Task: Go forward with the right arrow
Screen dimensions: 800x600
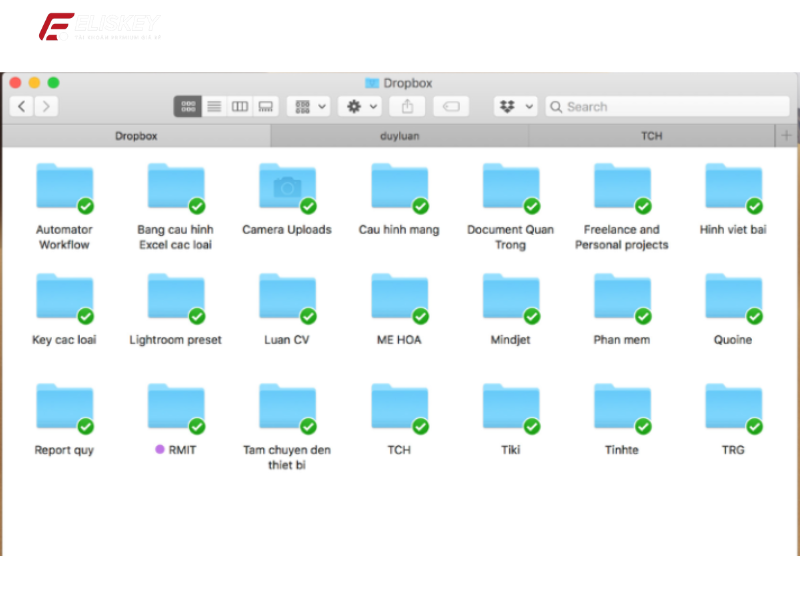Action: (46, 106)
